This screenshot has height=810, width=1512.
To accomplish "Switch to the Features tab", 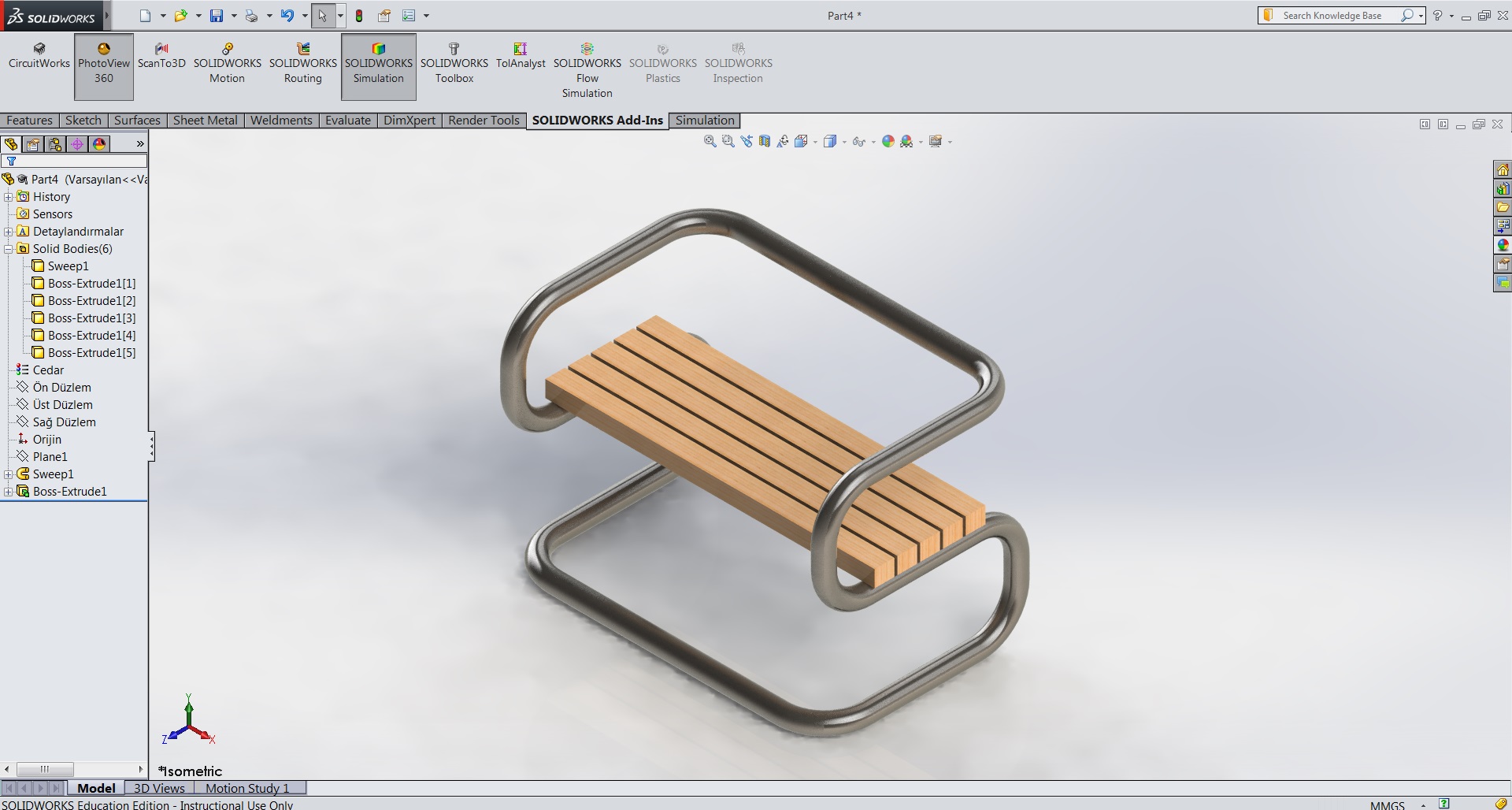I will 29,121.
